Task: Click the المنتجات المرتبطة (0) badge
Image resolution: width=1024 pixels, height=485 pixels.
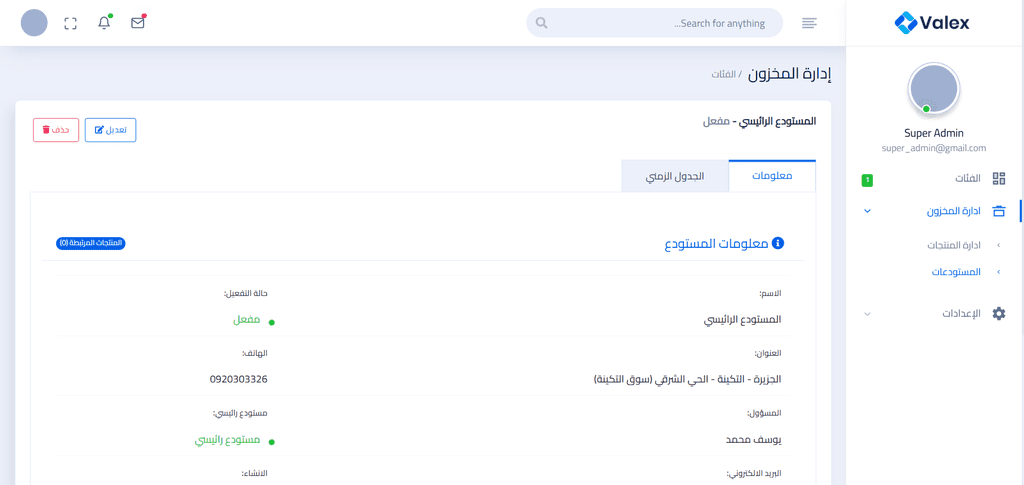Action: (x=90, y=243)
